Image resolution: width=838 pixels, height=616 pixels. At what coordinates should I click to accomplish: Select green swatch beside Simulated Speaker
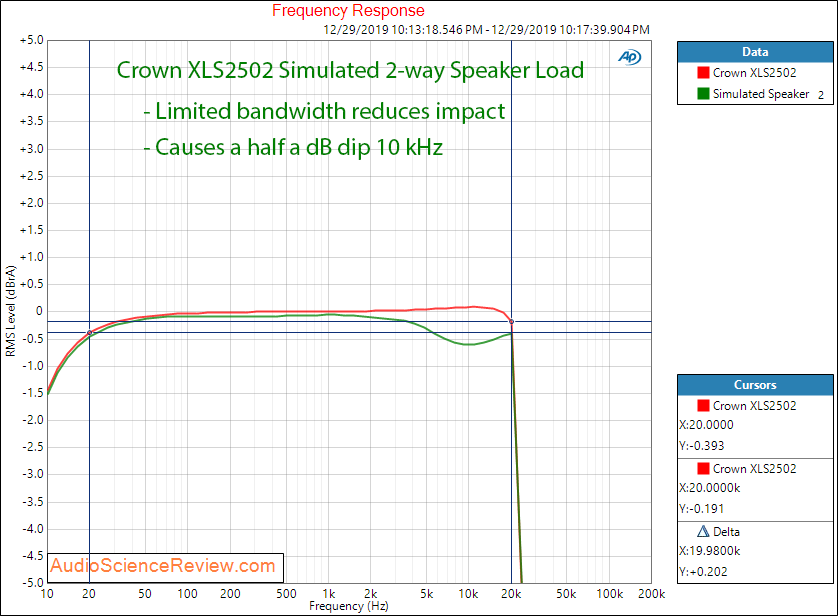[703, 94]
